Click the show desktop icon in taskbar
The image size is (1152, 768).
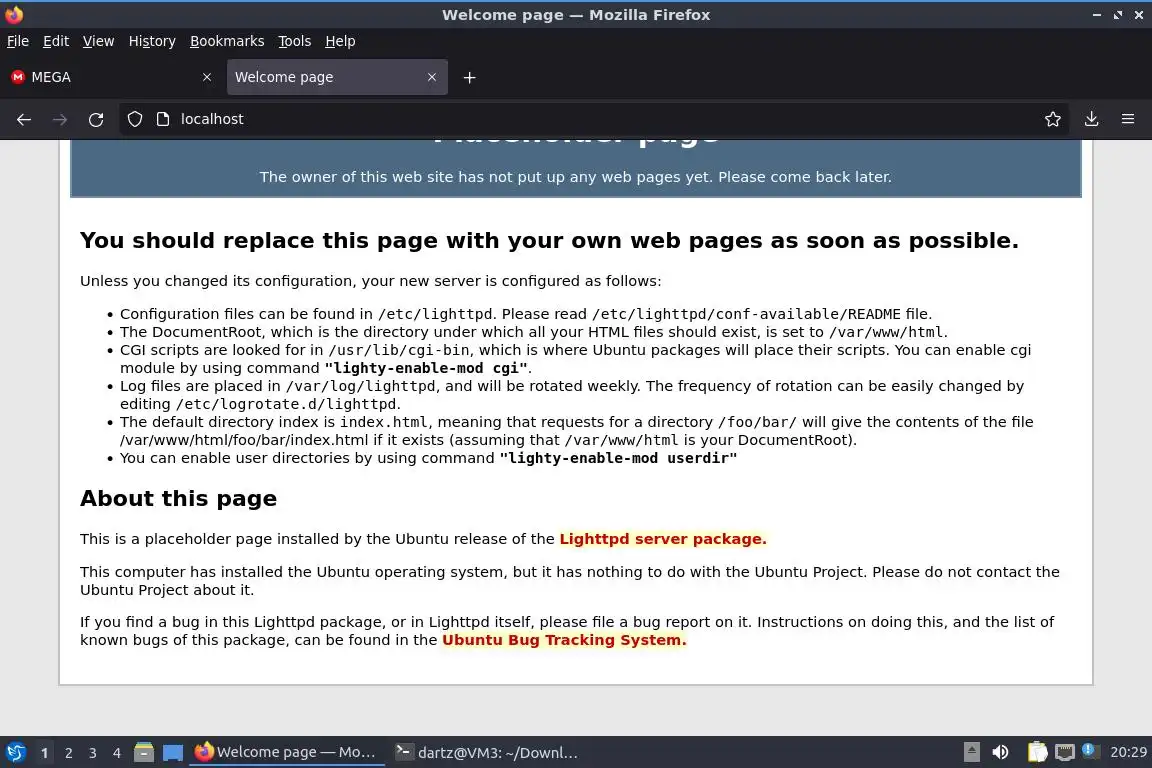pos(173,753)
